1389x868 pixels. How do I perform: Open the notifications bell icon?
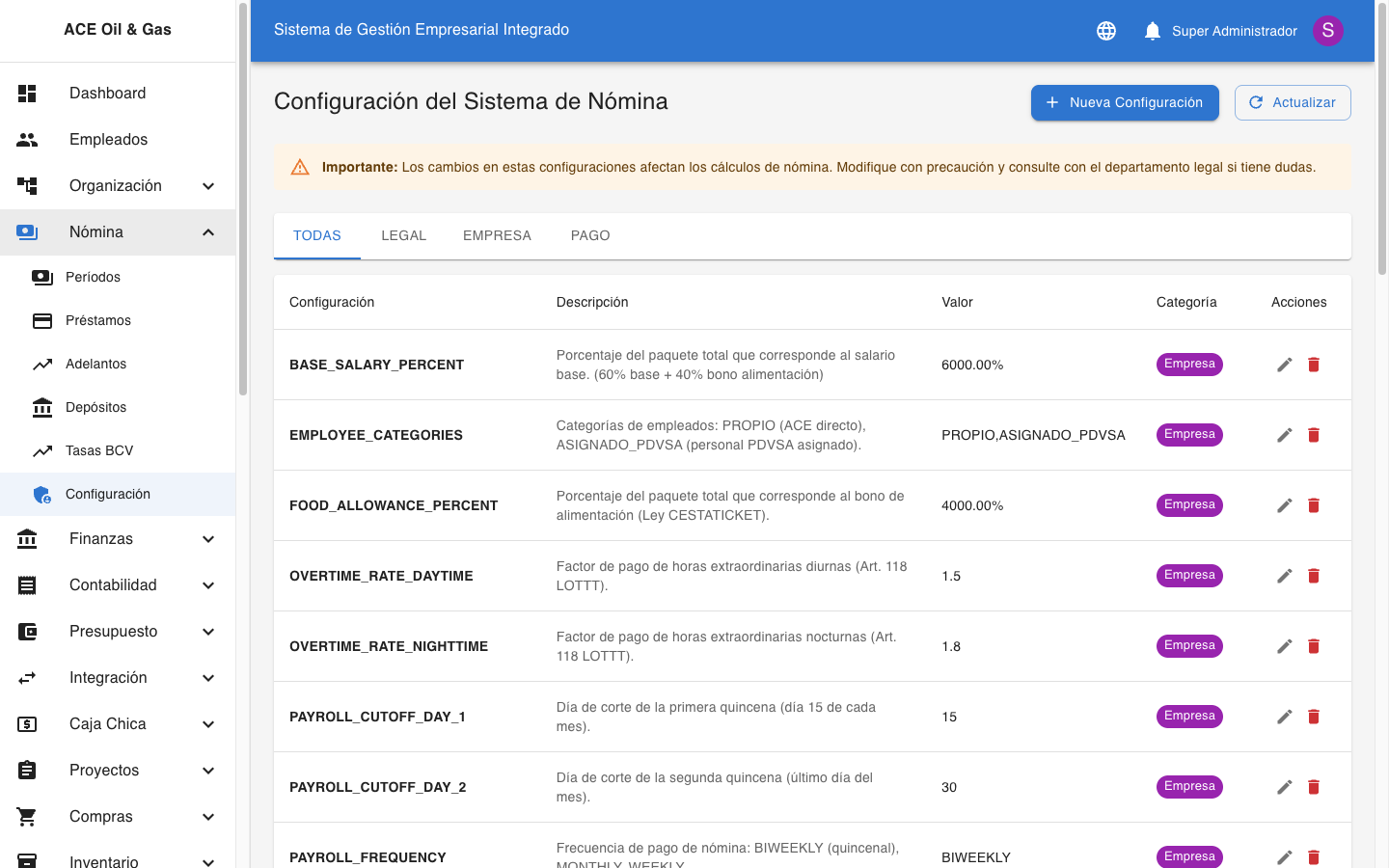click(x=1152, y=30)
